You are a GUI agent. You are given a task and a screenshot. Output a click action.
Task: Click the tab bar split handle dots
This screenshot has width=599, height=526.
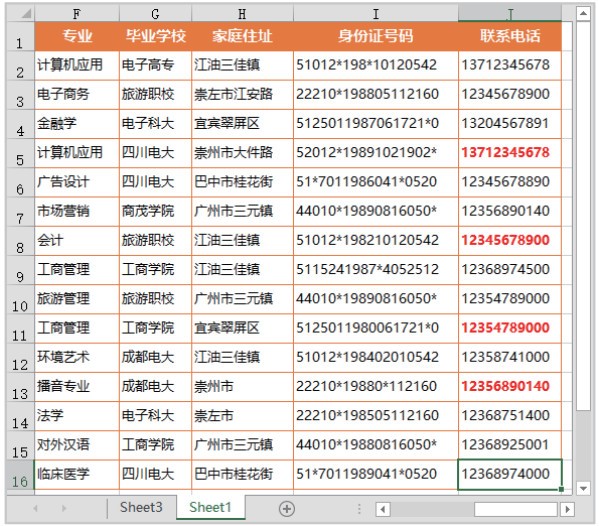[x=359, y=508]
